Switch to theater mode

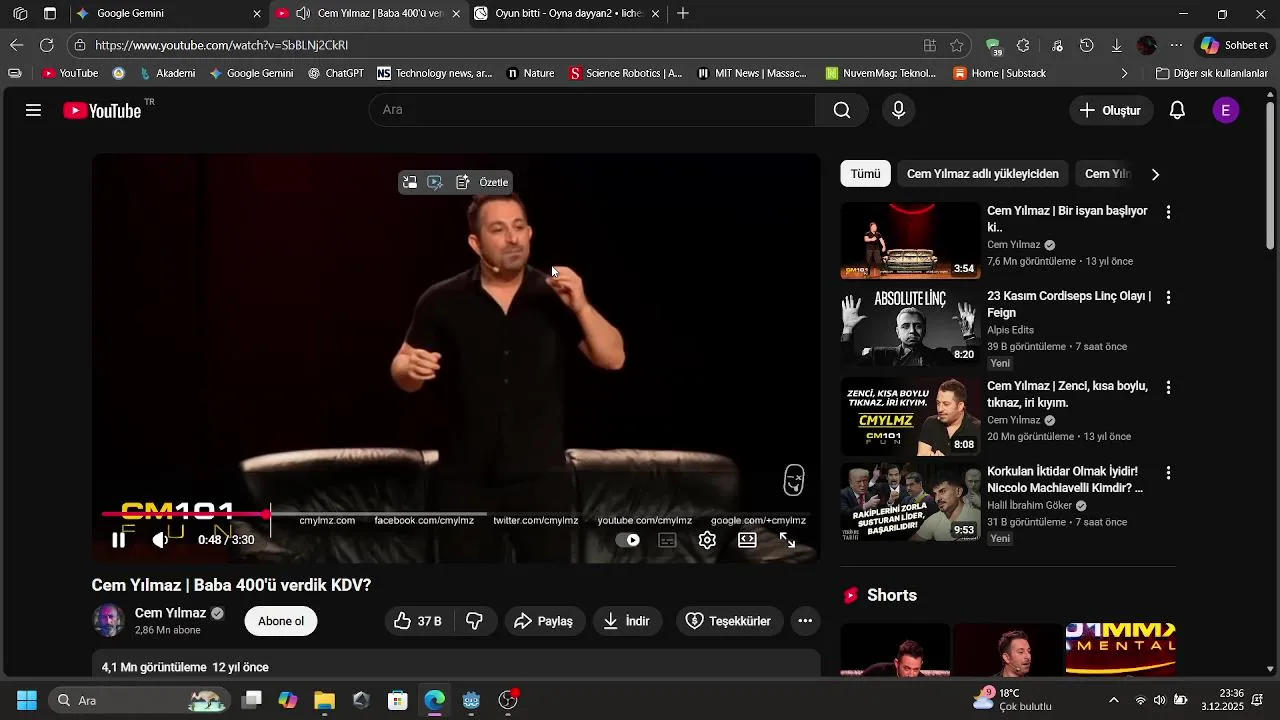(x=747, y=540)
